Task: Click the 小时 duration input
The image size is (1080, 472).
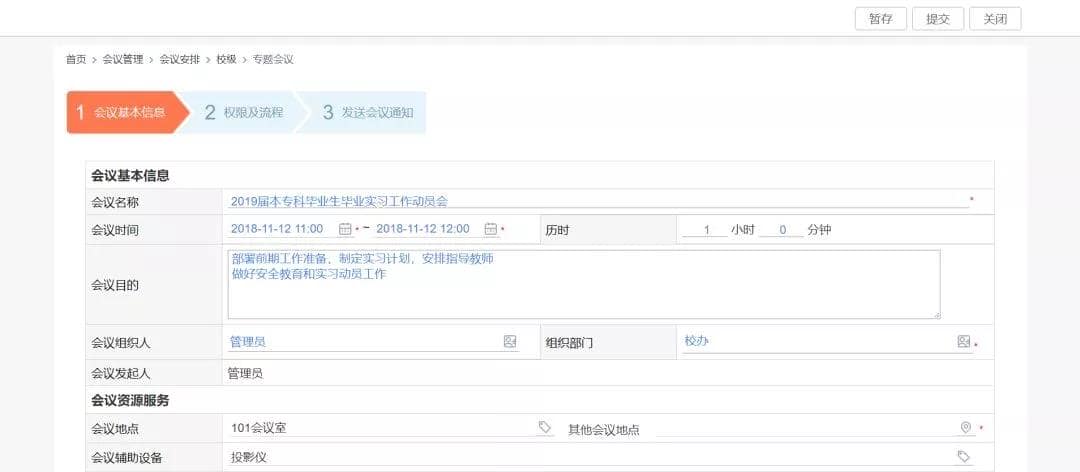Action: [705, 229]
